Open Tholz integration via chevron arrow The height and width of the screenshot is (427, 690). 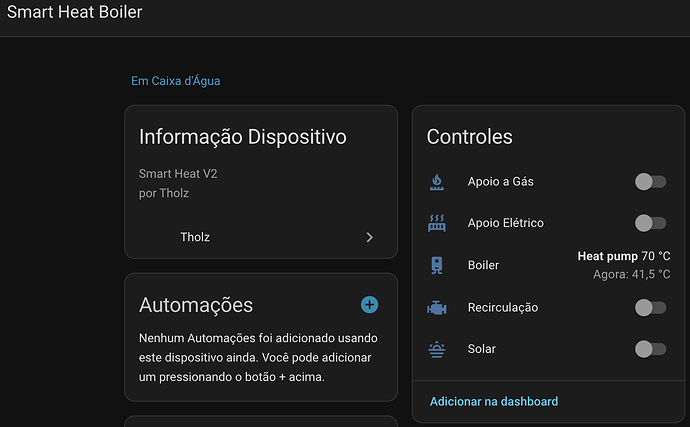(x=370, y=237)
